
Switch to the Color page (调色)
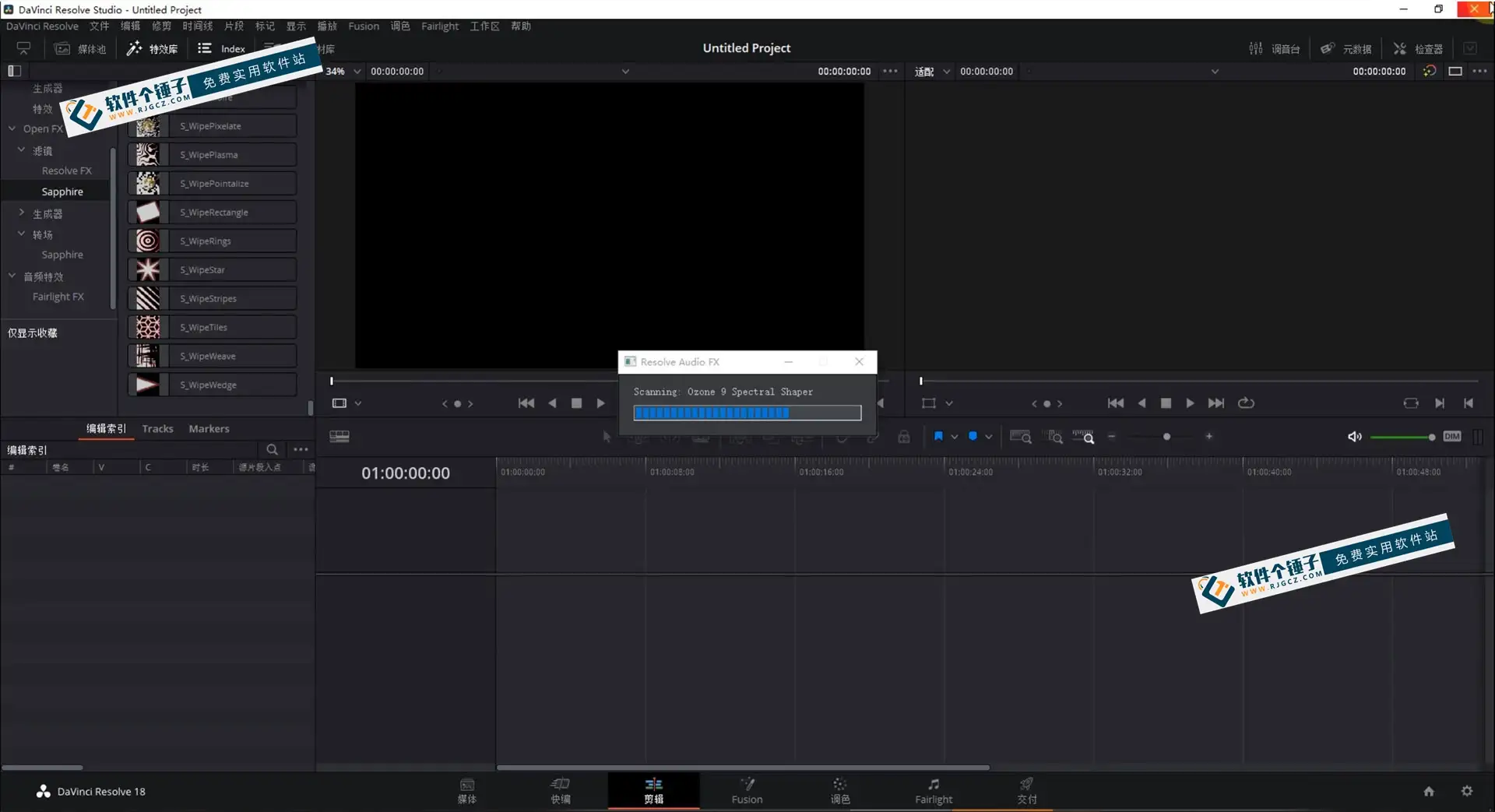(840, 791)
